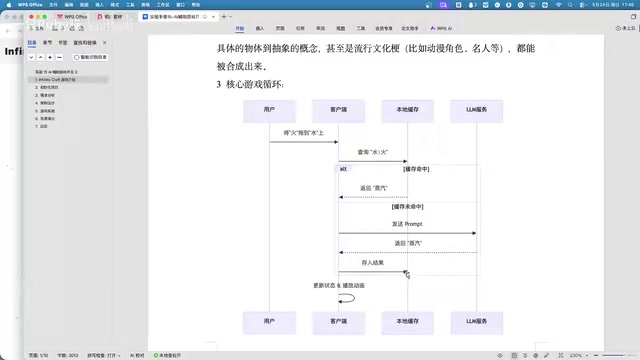Switch to 查找和替换 tab in navigation pane

pyautogui.click(x=85, y=42)
